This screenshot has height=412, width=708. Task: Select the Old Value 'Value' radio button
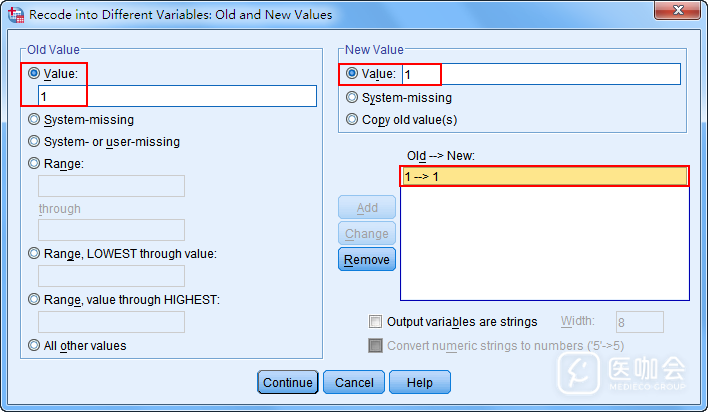point(35,74)
